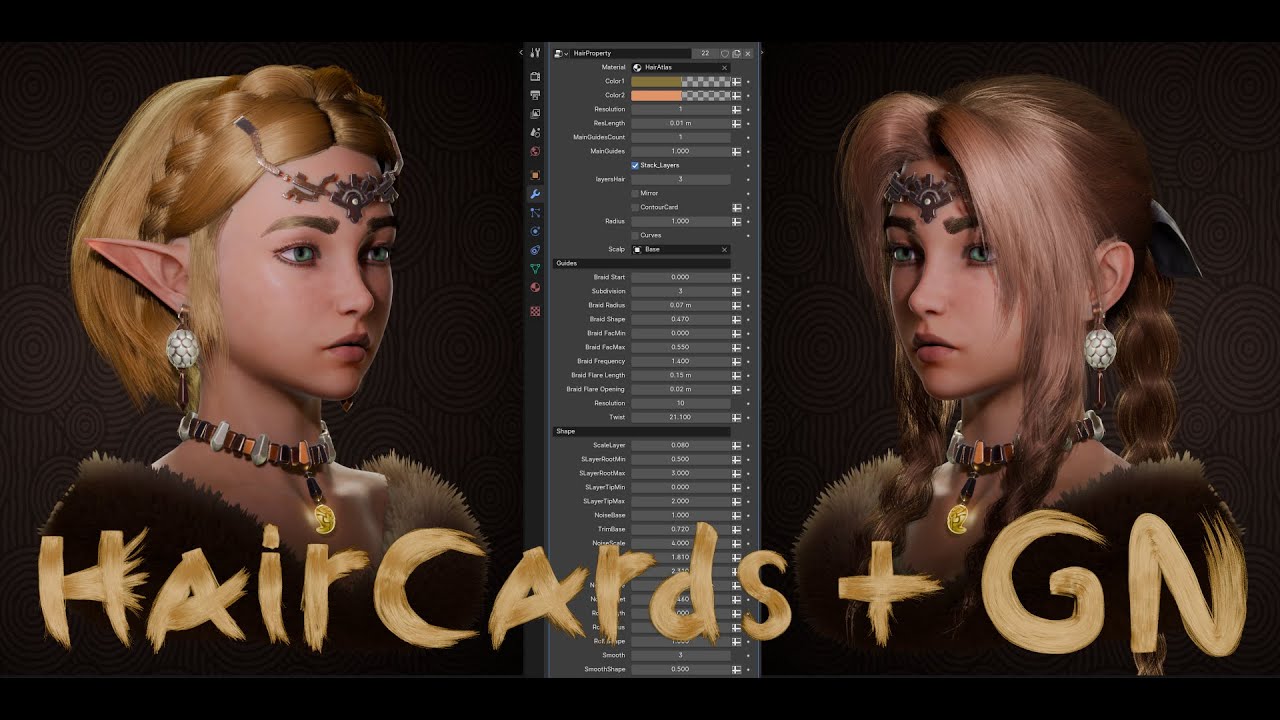Viewport: 1280px width, 720px height.
Task: Clear the Scalp Base object field
Action: pyautogui.click(x=724, y=249)
